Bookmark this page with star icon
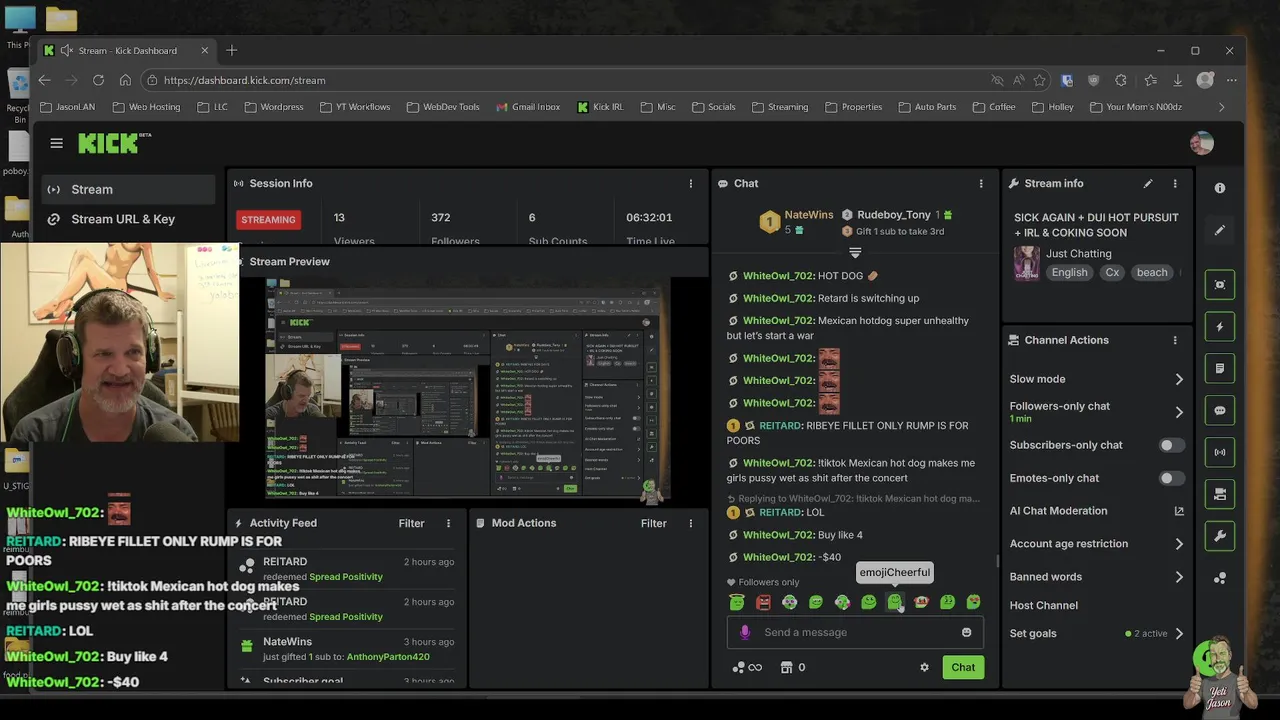 pyautogui.click(x=1040, y=80)
